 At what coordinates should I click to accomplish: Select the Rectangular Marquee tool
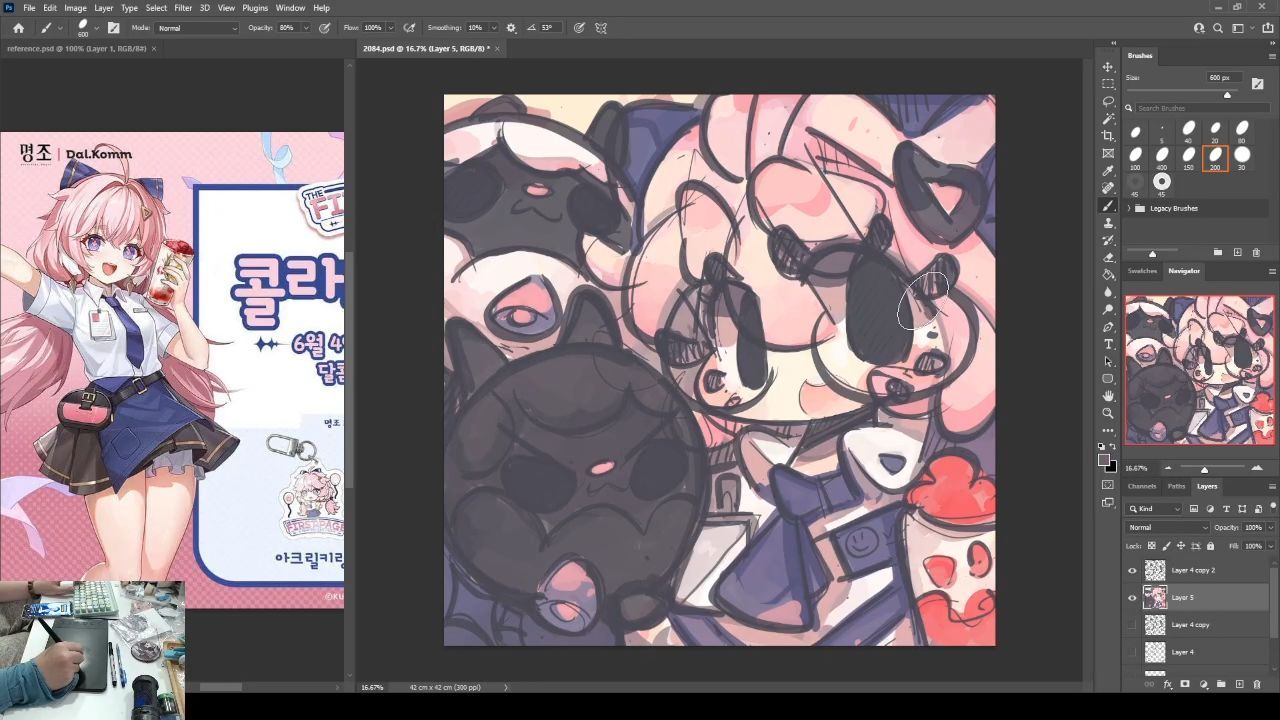pyautogui.click(x=1108, y=84)
